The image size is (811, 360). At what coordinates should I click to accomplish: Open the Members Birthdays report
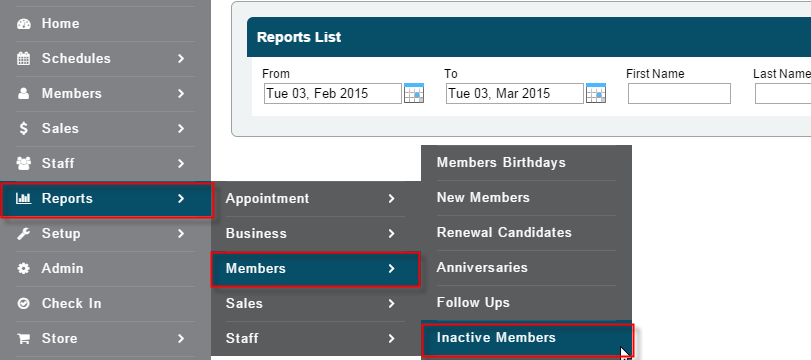pos(527,162)
